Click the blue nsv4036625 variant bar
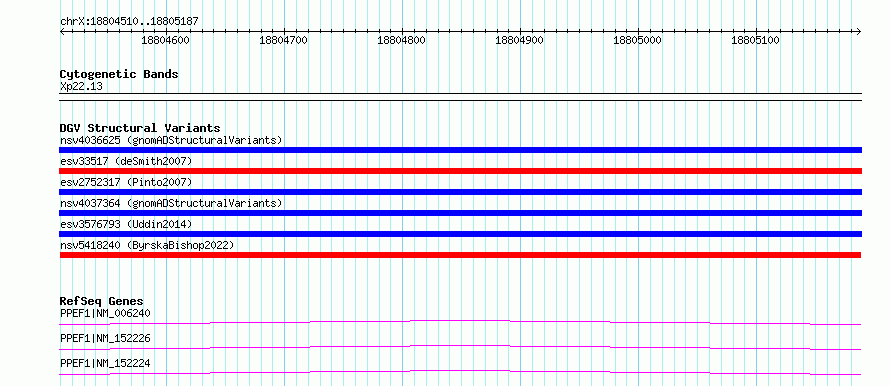This screenshot has width=890, height=386. (460, 150)
